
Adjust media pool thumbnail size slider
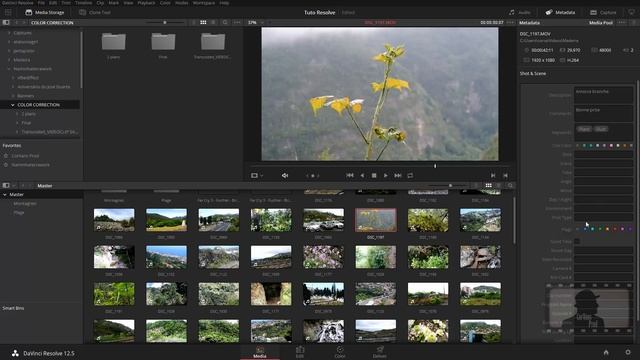click(x=450, y=185)
